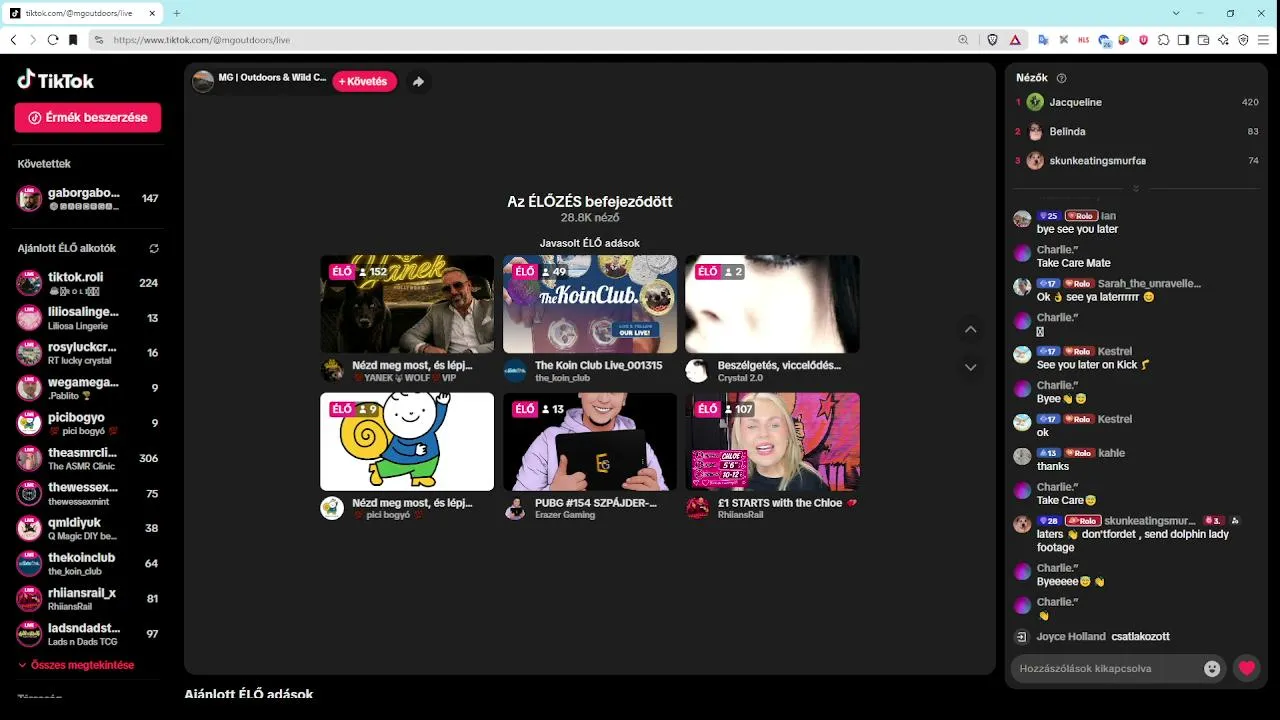
Task: Open the VPN shield toolbar icon
Action: click(x=1243, y=40)
